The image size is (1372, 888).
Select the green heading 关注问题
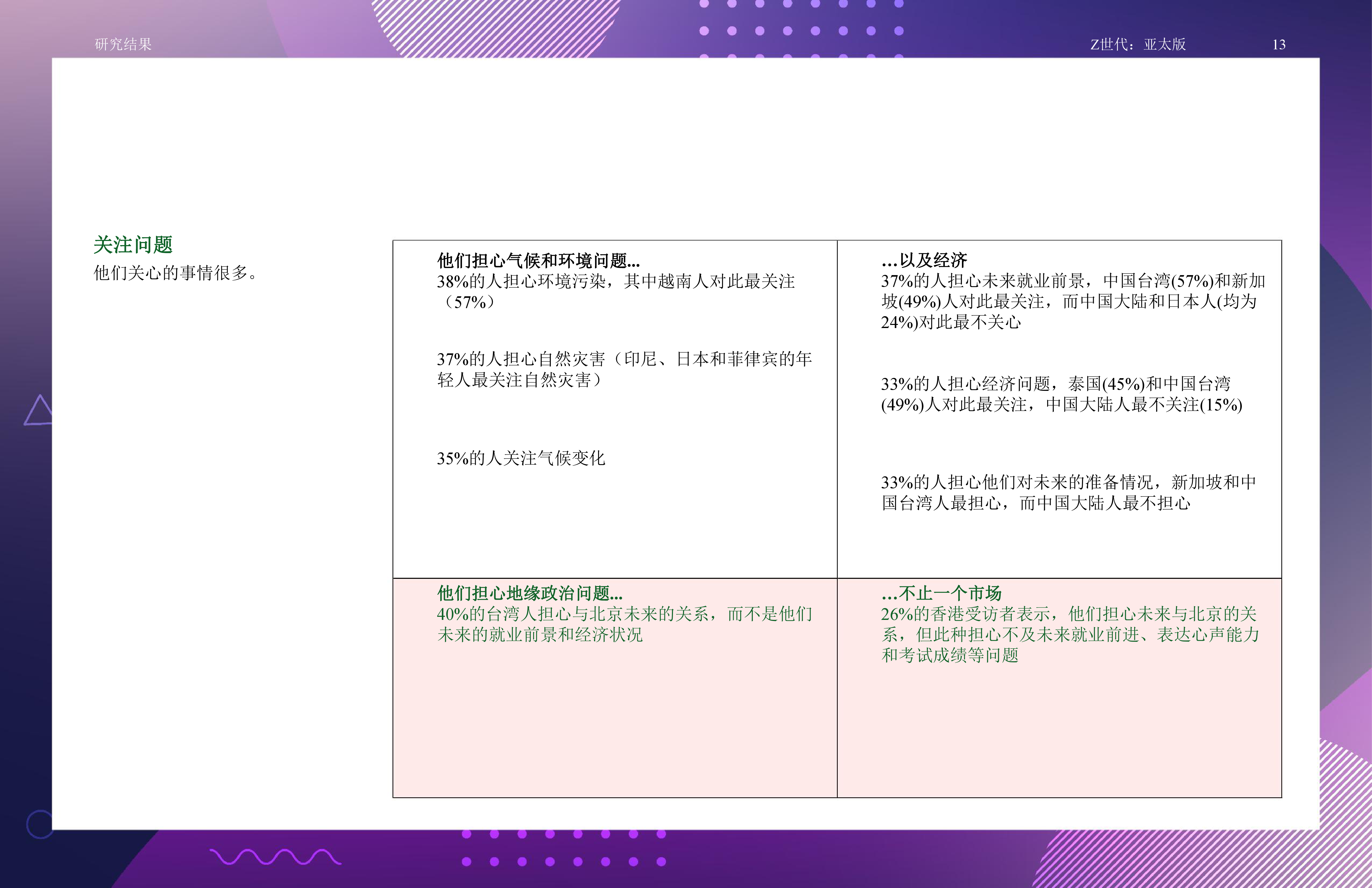(x=133, y=245)
